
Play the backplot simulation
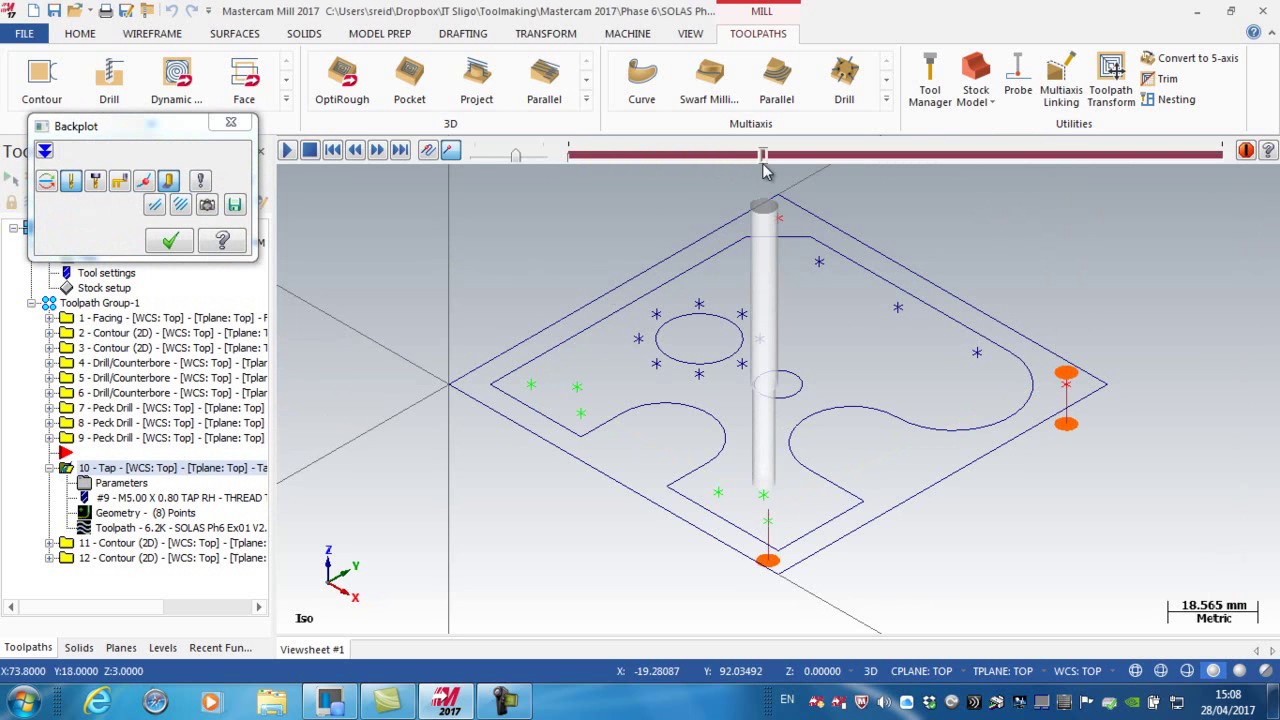(287, 150)
